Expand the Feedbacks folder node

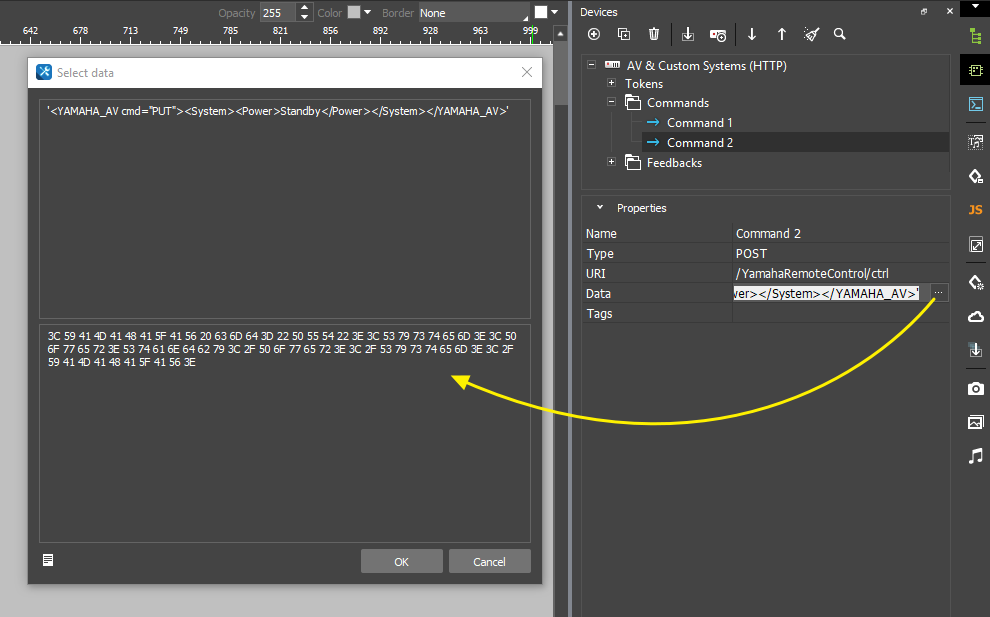click(612, 163)
